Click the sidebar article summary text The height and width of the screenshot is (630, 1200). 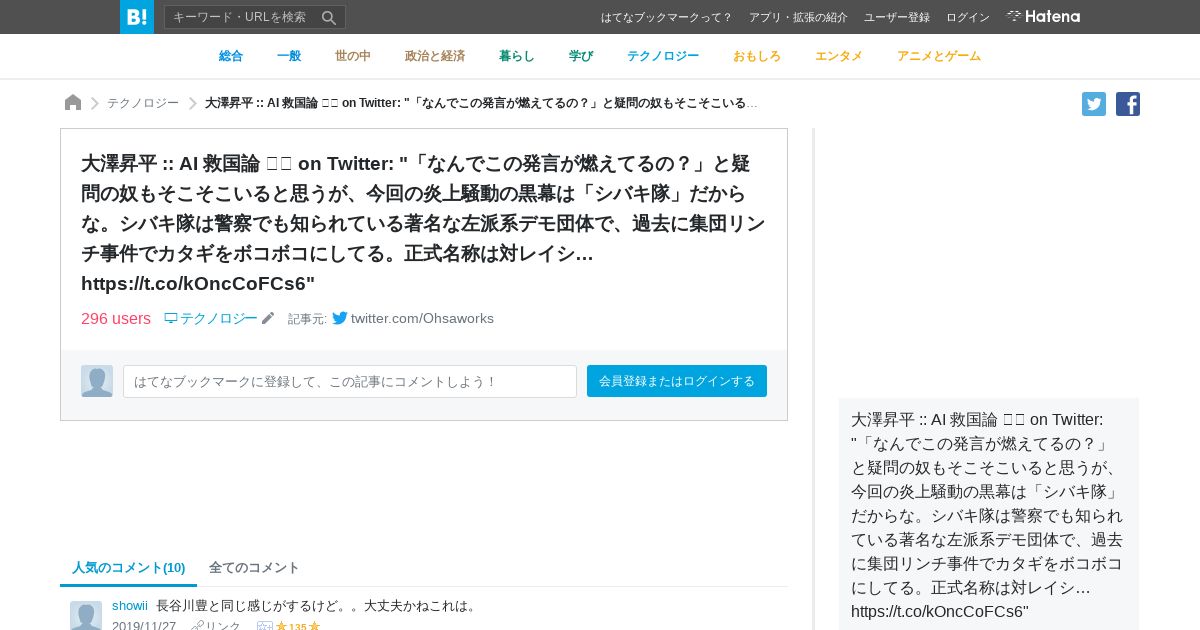tap(988, 515)
